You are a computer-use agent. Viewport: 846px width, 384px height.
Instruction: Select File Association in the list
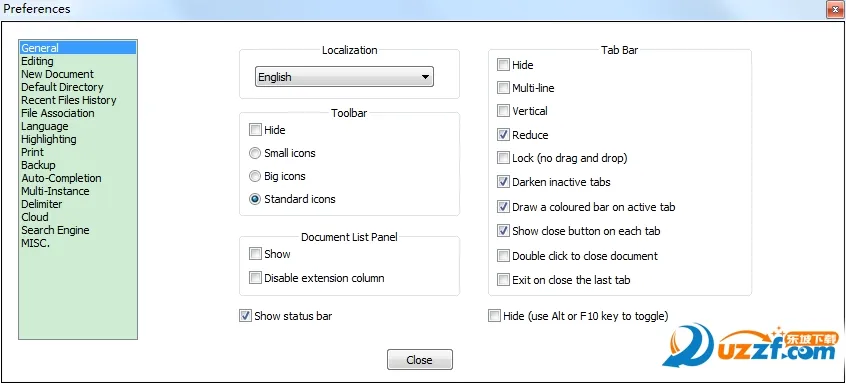click(78, 113)
